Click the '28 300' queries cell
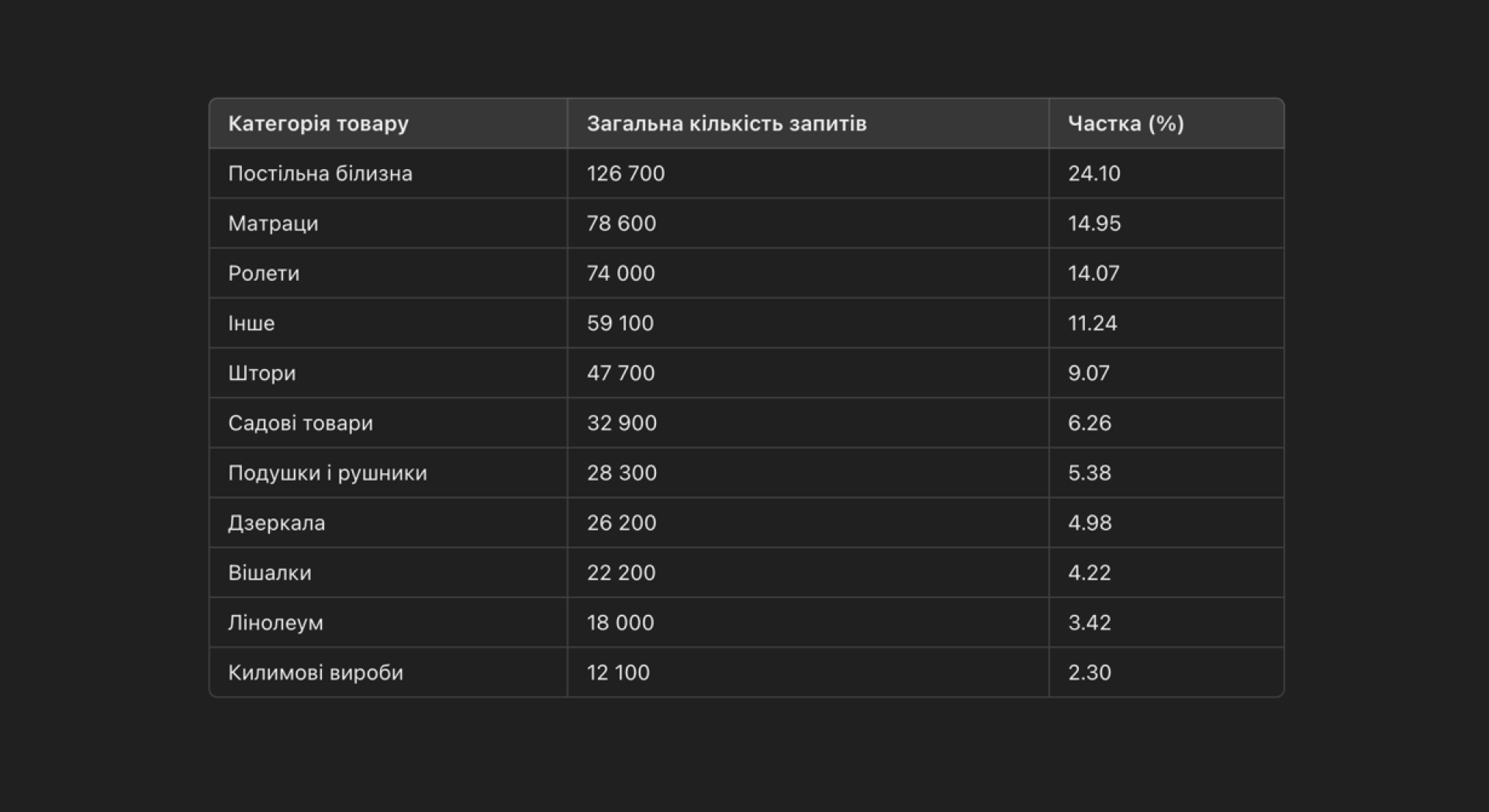 pos(808,472)
